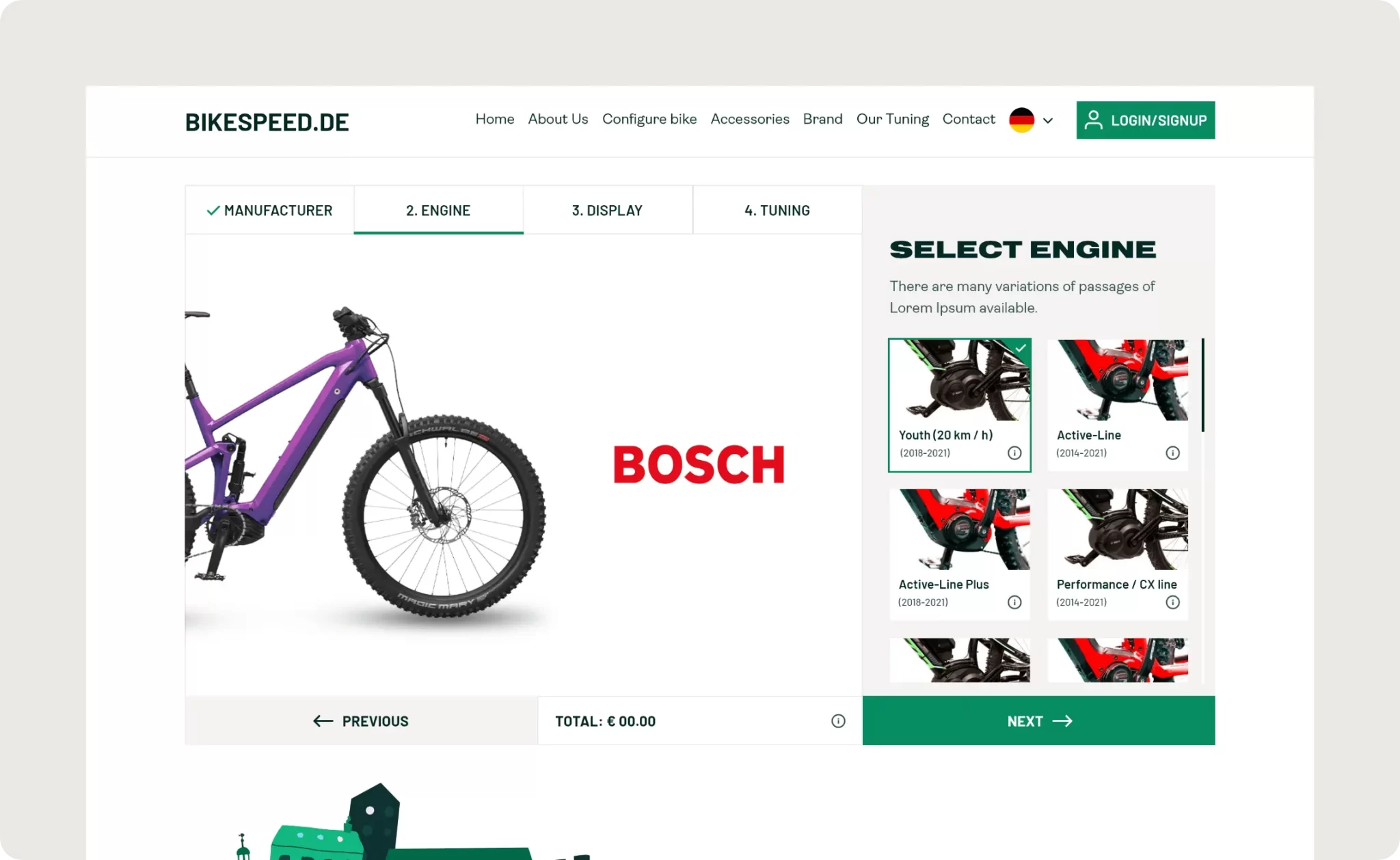Click info icon on Youth (20 km/h) card
This screenshot has width=1400, height=860.
(1014, 453)
